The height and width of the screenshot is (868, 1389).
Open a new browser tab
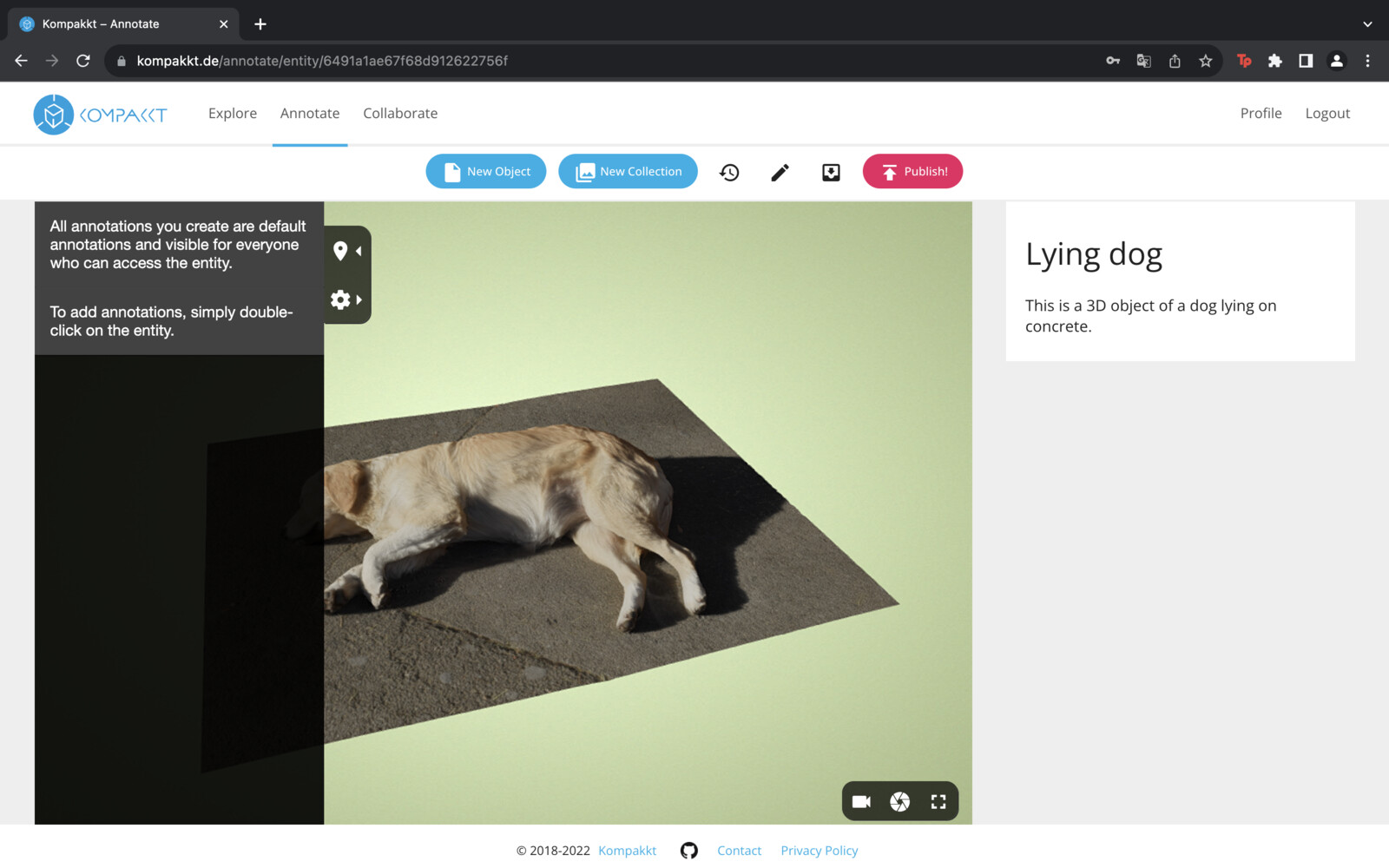(260, 24)
